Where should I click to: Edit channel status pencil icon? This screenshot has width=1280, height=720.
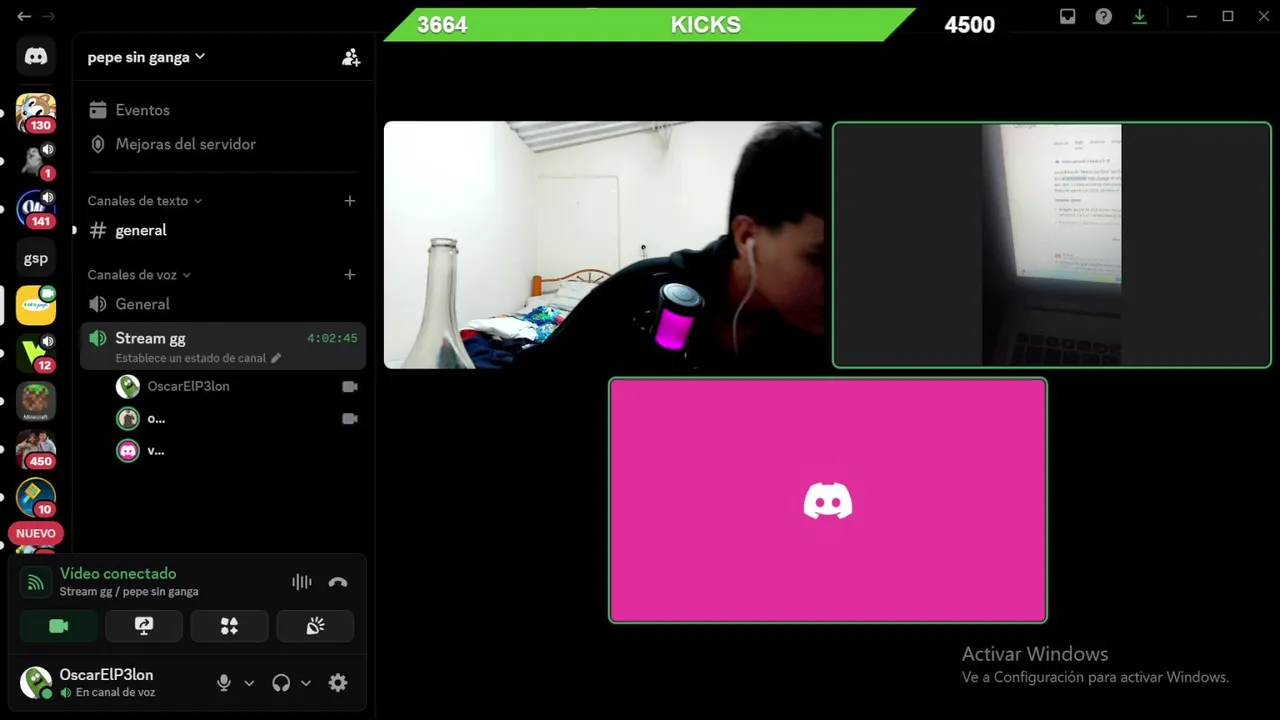click(x=276, y=358)
